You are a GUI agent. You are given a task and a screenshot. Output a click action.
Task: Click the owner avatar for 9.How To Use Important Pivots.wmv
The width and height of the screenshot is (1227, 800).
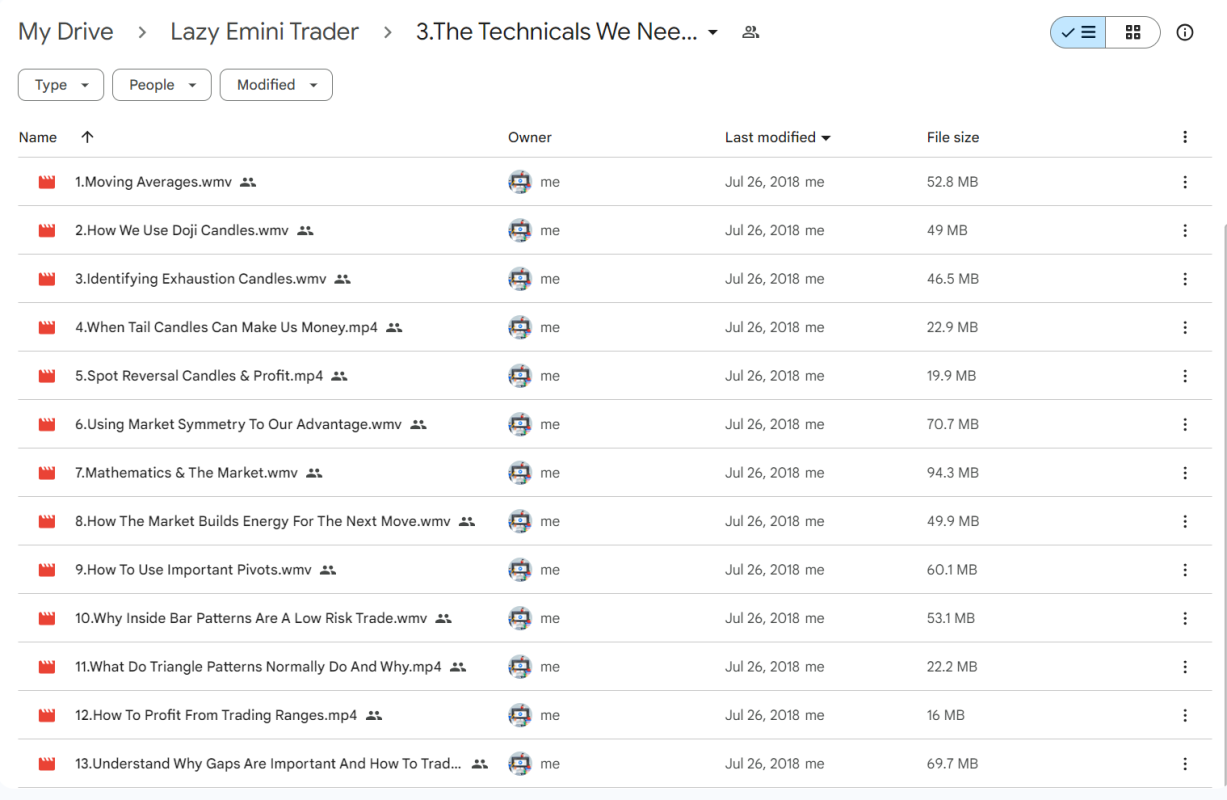click(x=519, y=570)
